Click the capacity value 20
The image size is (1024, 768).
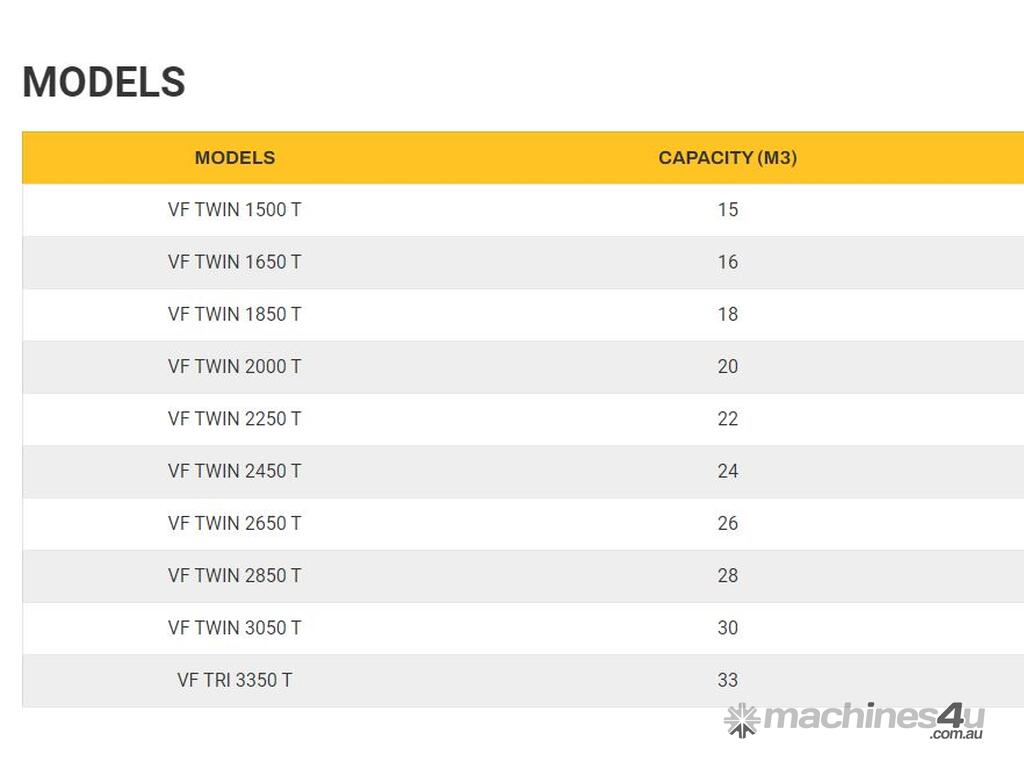point(727,366)
